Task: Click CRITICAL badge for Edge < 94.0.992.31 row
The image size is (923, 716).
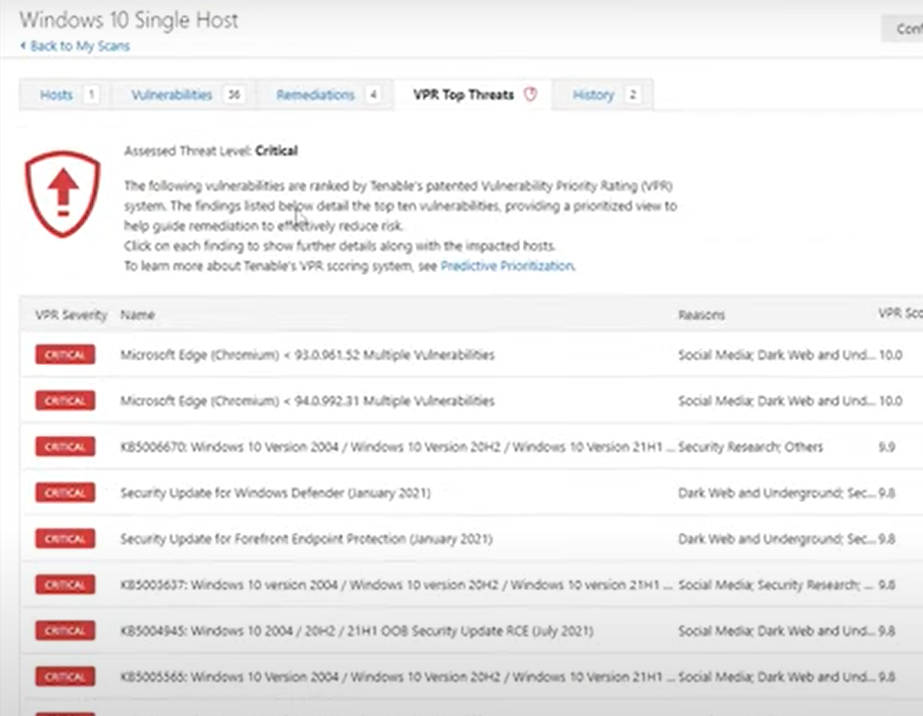Action: (65, 400)
